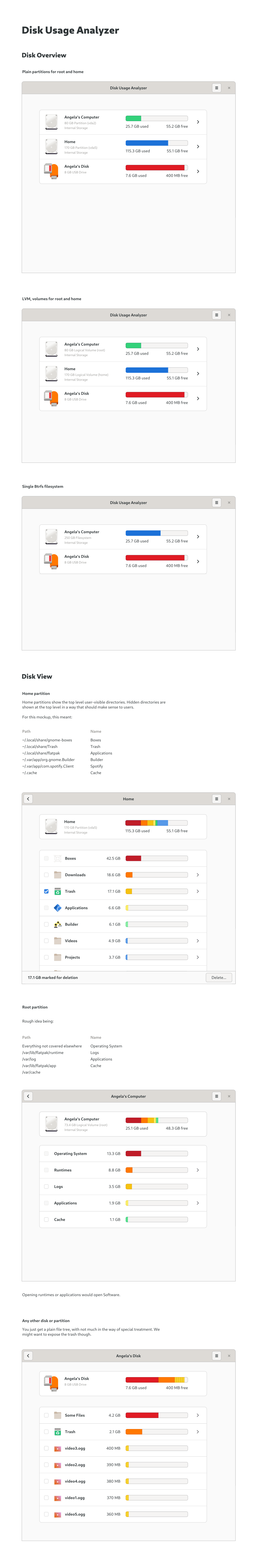The image size is (260, 1568).
Task: Click blue Applications icon in Home window
Action: (x=57, y=908)
